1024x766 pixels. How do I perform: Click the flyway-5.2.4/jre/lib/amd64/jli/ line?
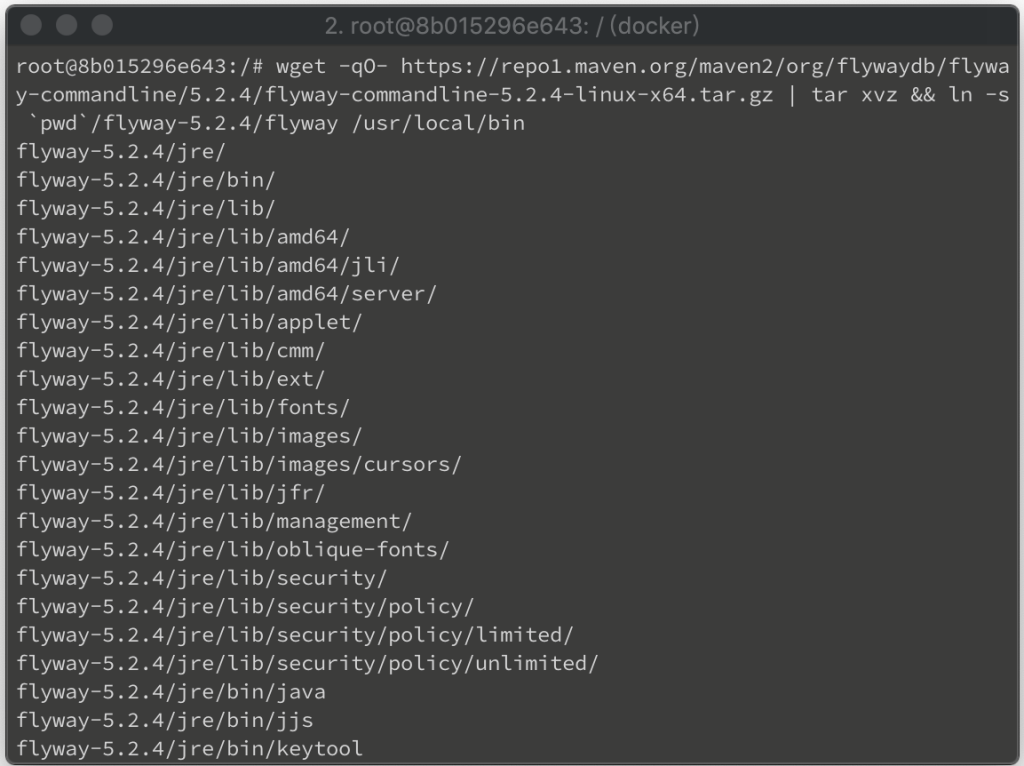point(208,265)
